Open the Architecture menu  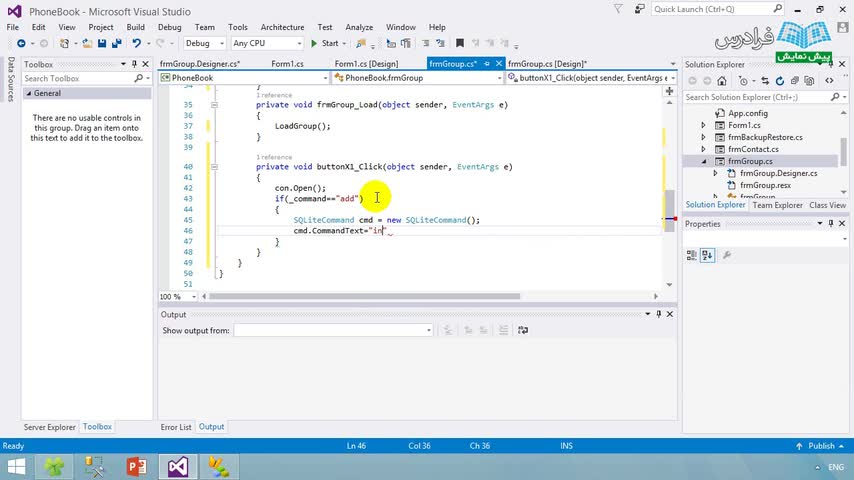click(282, 27)
